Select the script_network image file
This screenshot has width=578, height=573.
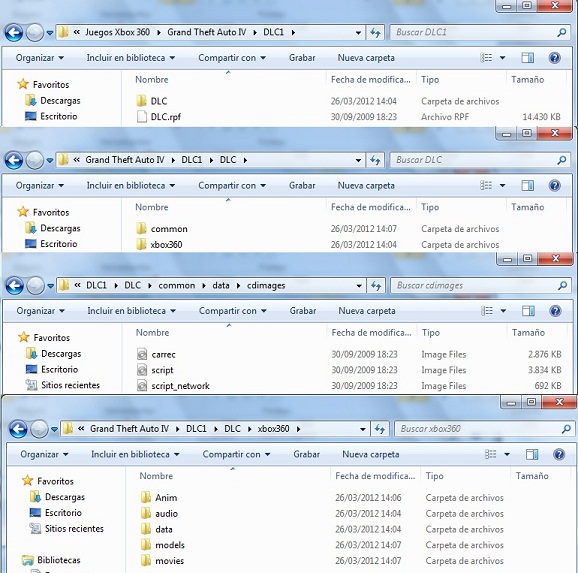[180, 386]
